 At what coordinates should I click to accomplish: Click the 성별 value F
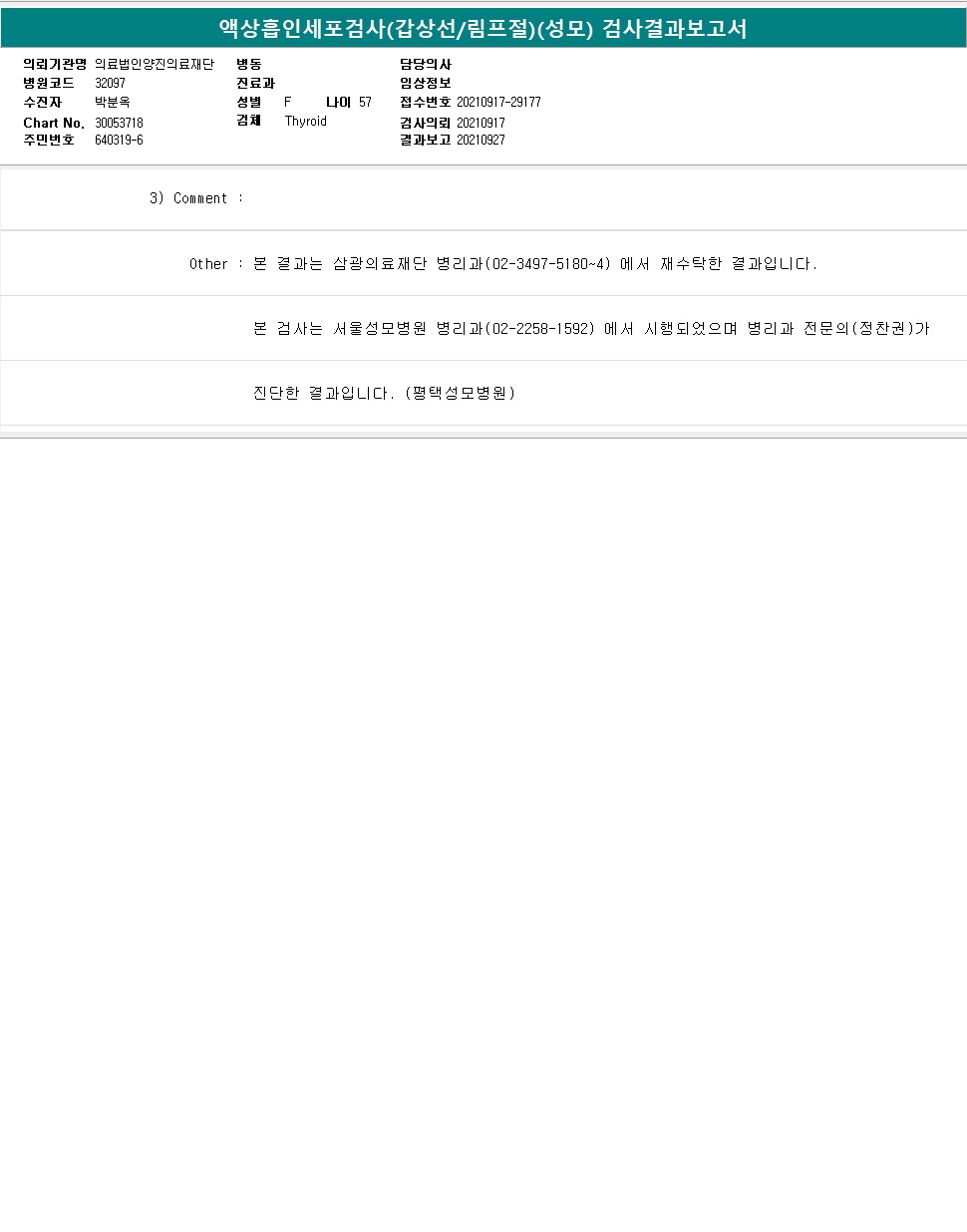click(288, 103)
